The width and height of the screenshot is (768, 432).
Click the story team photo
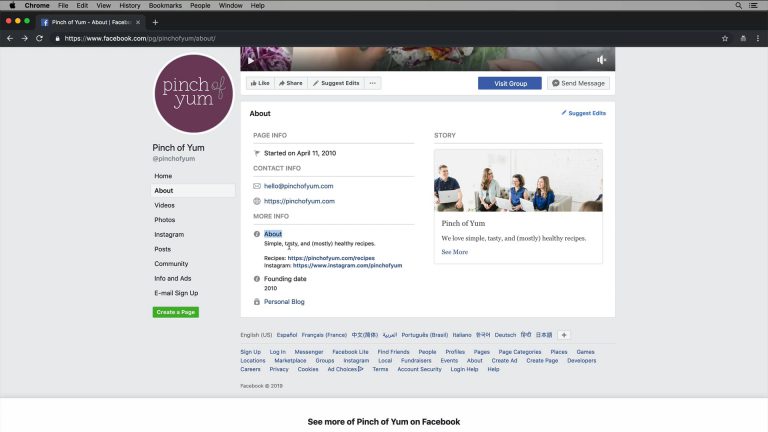518,181
